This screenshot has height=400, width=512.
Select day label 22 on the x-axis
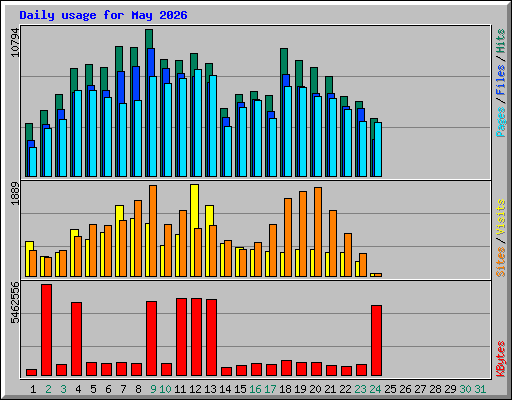[x=345, y=389]
